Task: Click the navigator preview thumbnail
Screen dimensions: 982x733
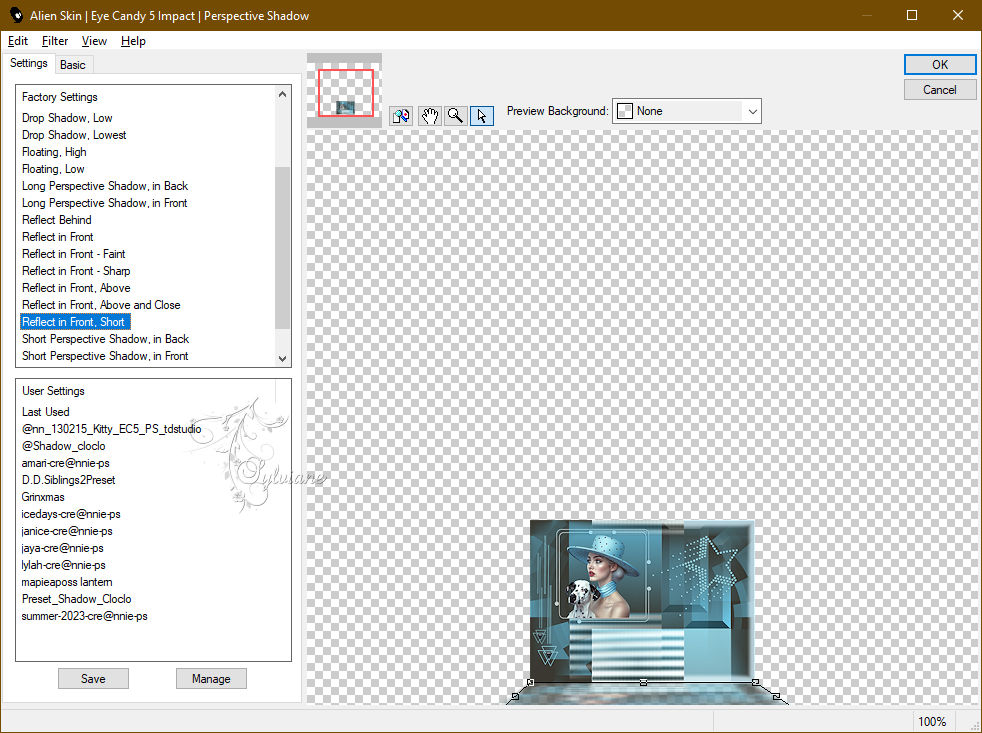Action: pyautogui.click(x=344, y=91)
